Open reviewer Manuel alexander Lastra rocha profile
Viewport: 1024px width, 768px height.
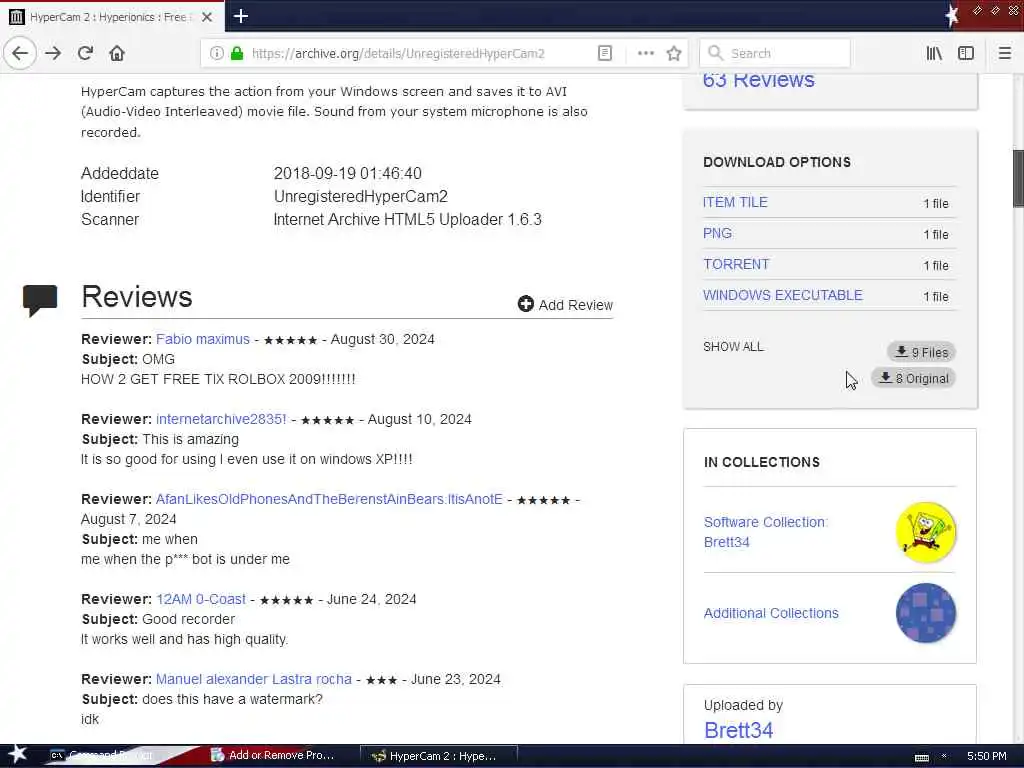tap(253, 679)
